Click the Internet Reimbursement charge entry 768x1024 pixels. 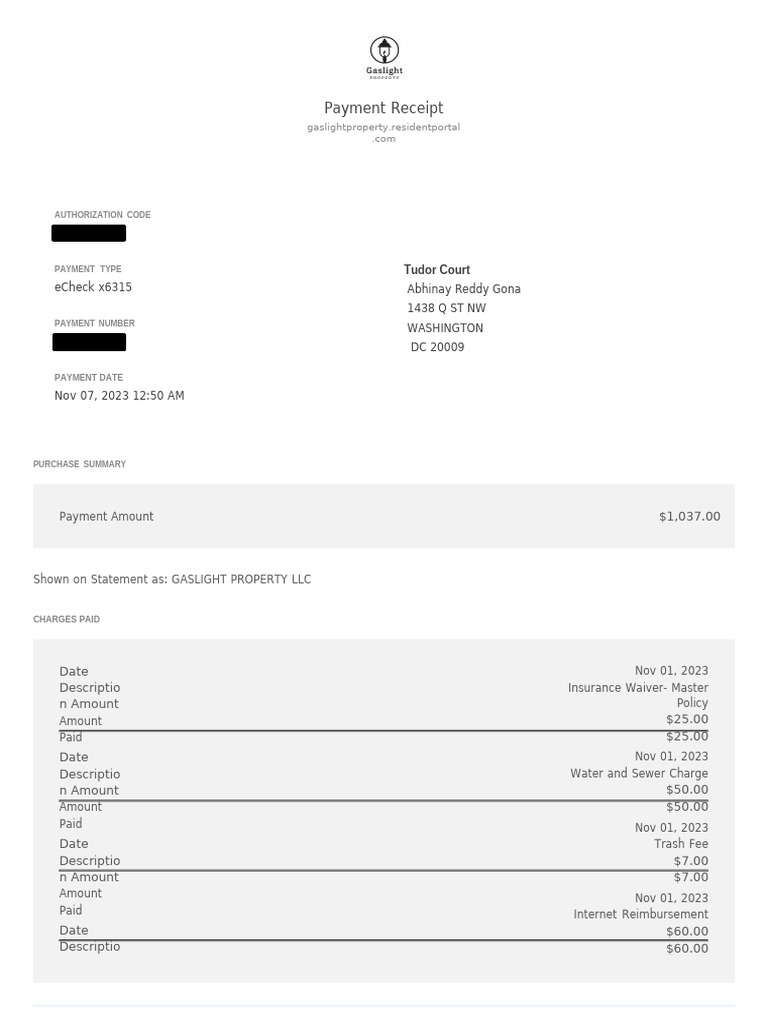640,915
